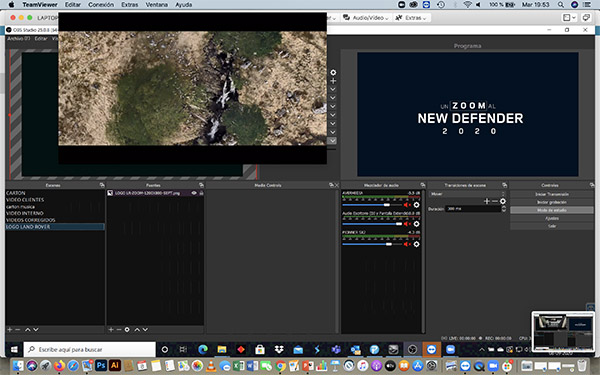Open Conexión menu in macOS menu bar
The image size is (600, 375).
click(x=101, y=5)
